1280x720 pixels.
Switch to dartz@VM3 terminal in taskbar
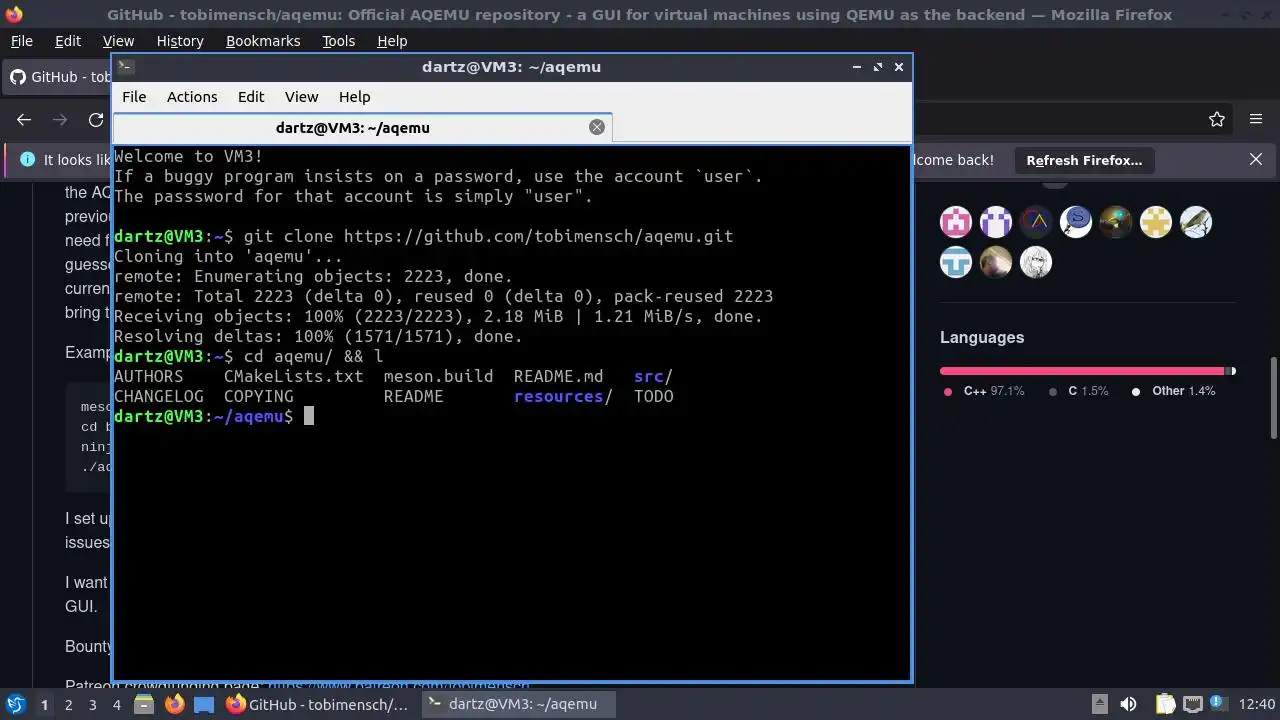(519, 705)
